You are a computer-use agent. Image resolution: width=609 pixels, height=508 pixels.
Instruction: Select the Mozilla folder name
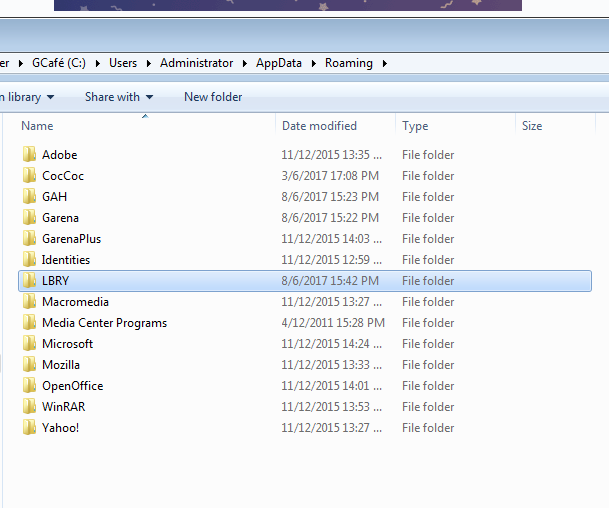[x=61, y=364]
